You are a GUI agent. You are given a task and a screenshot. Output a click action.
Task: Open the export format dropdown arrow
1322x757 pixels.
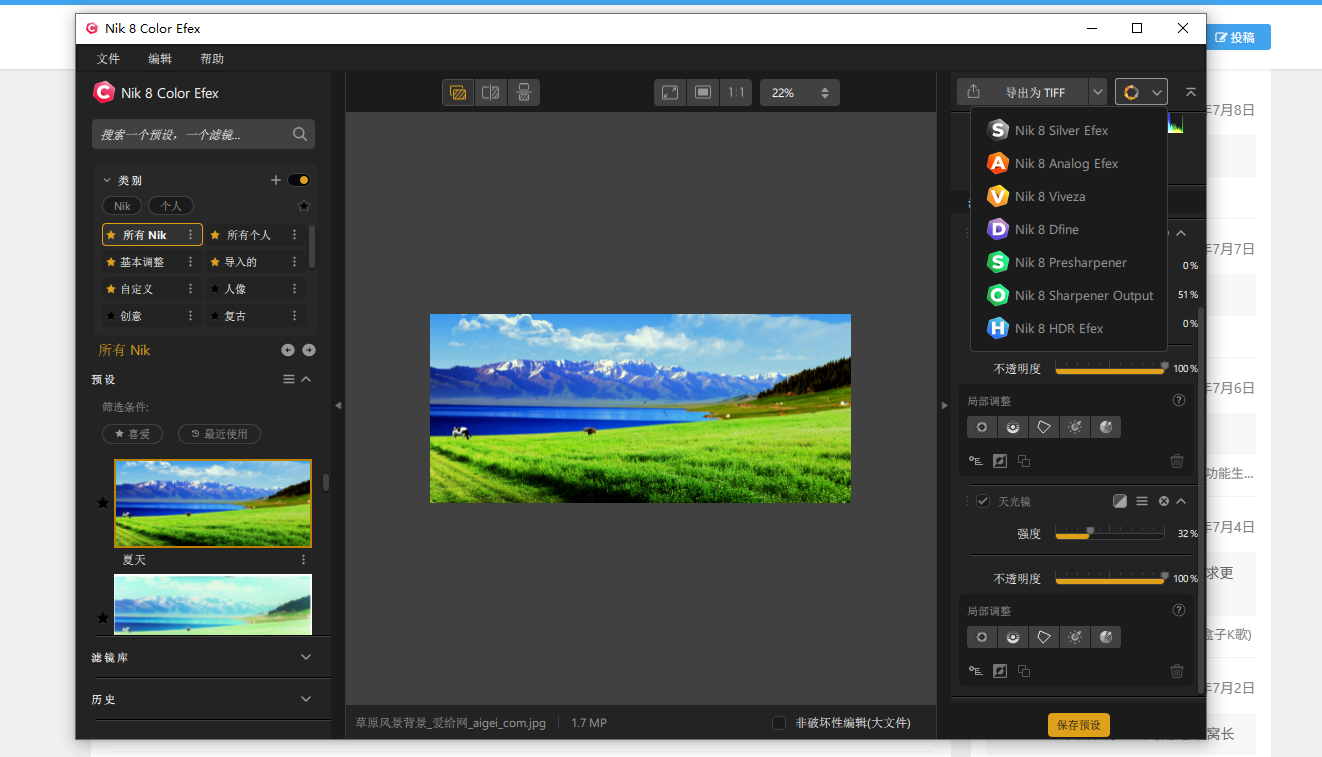pos(1098,92)
